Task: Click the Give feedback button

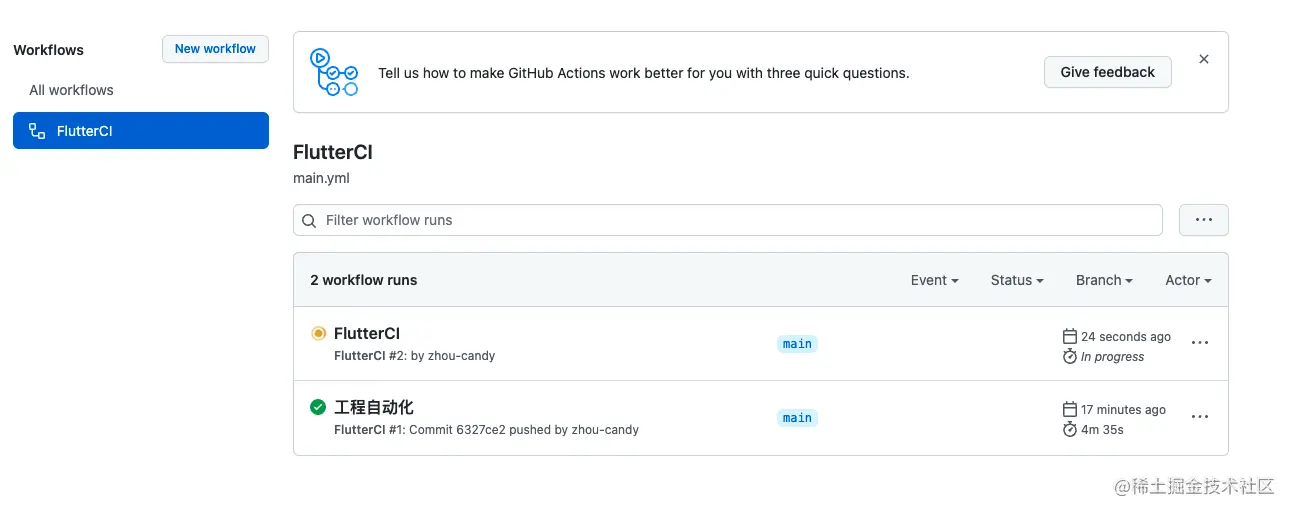Action: tap(1108, 72)
